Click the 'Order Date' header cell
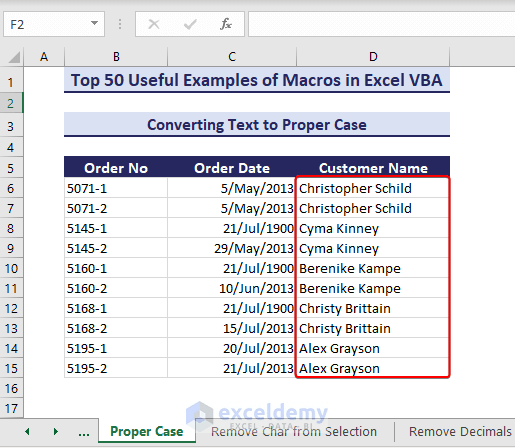 coord(232,168)
